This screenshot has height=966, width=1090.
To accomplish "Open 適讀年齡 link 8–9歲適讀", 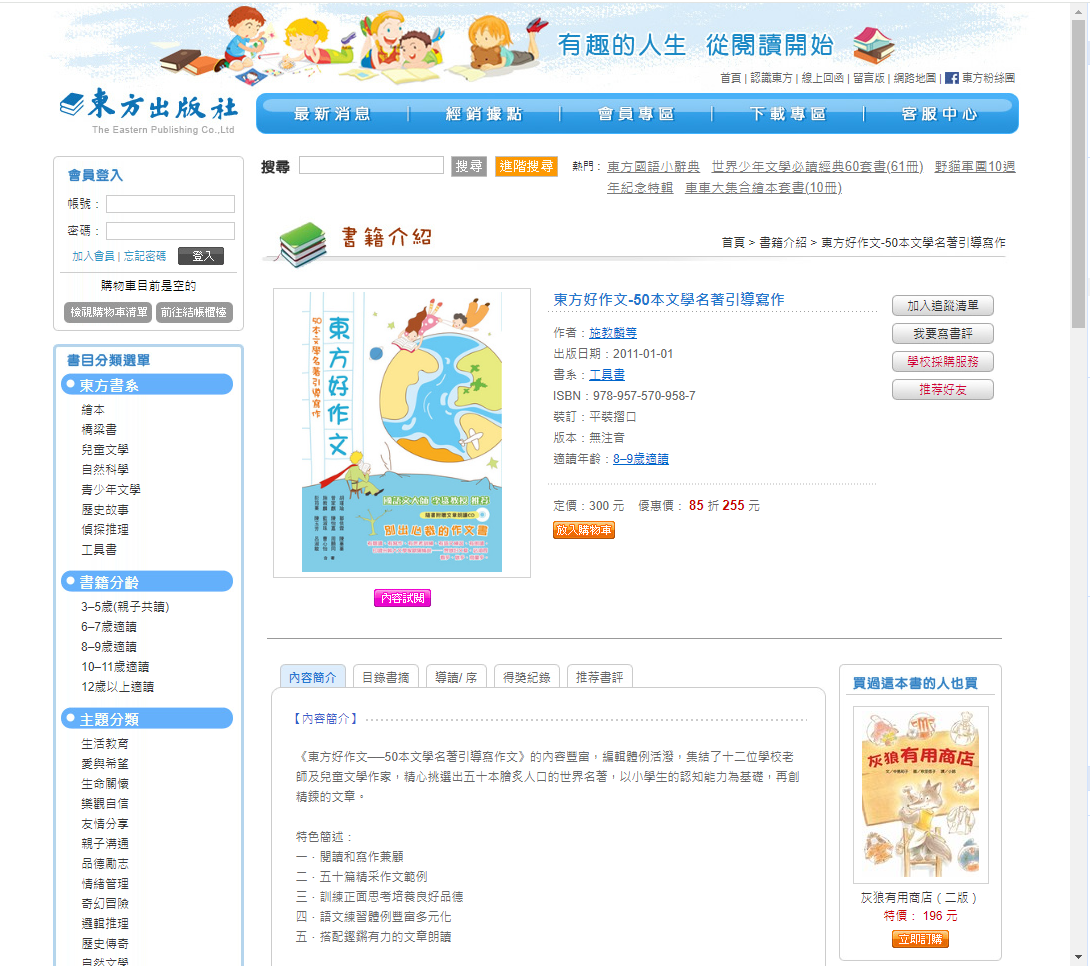I will pos(640,459).
